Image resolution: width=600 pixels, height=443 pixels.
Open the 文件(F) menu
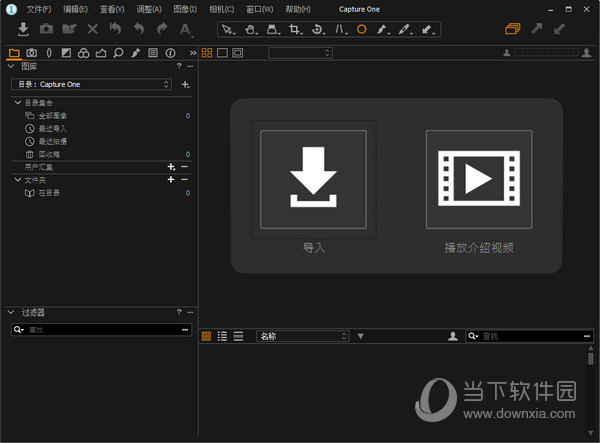39,9
